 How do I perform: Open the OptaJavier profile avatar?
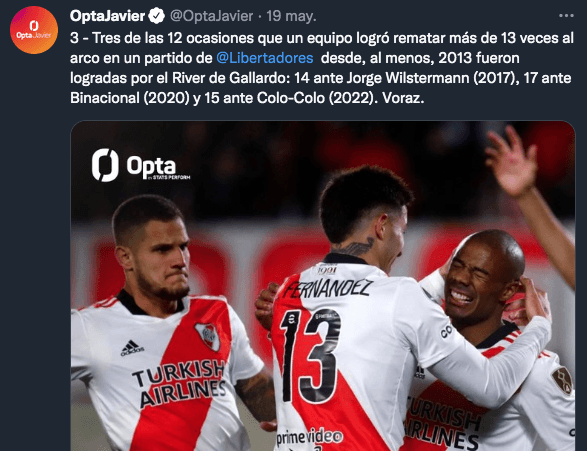[x=34, y=30]
